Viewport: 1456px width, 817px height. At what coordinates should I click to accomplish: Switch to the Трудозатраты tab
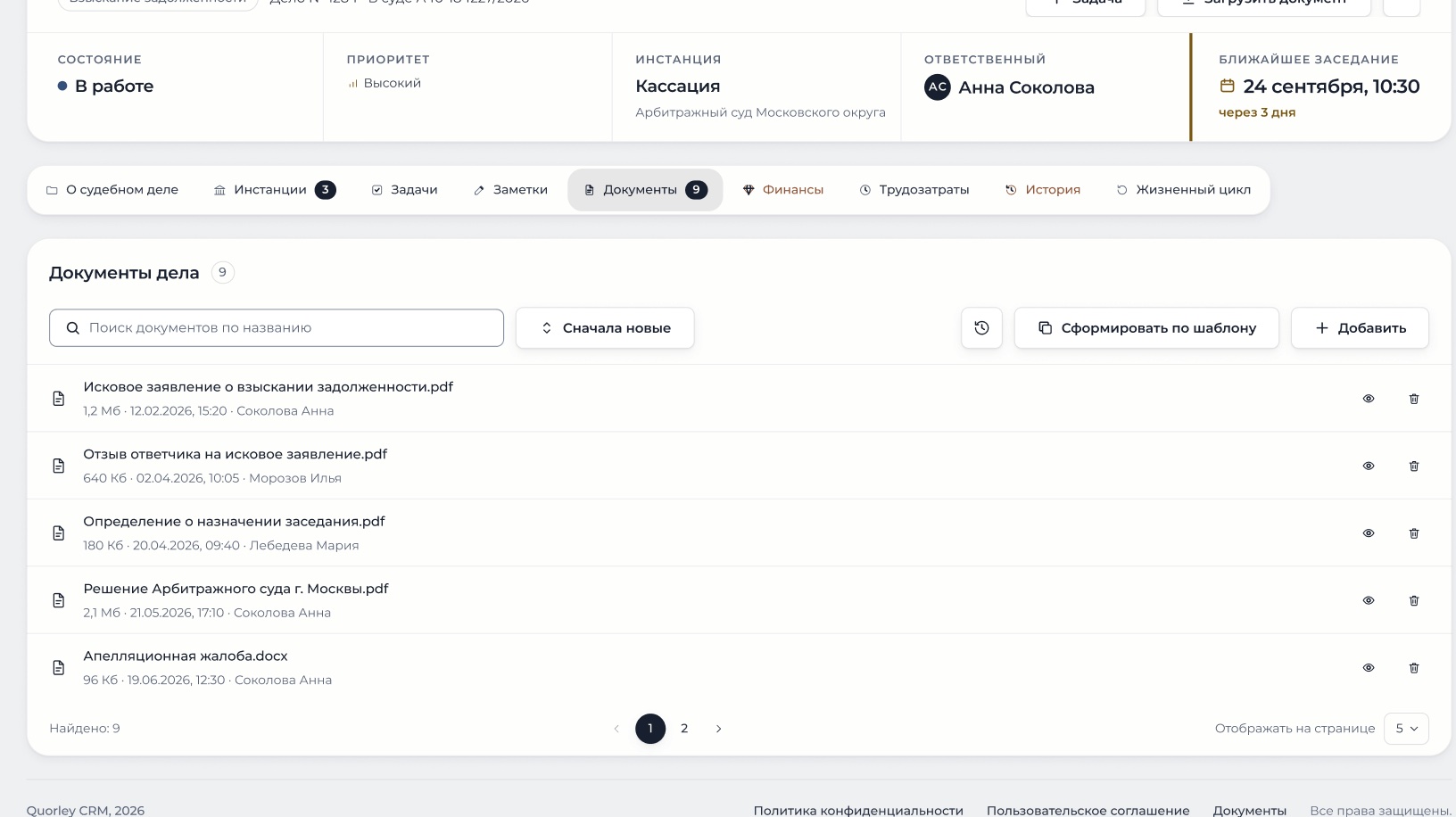coord(914,190)
